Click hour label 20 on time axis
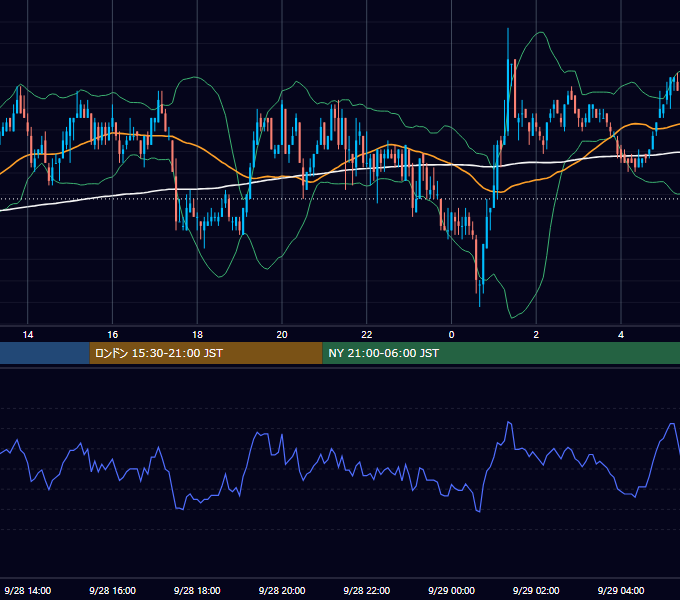 pyautogui.click(x=282, y=335)
